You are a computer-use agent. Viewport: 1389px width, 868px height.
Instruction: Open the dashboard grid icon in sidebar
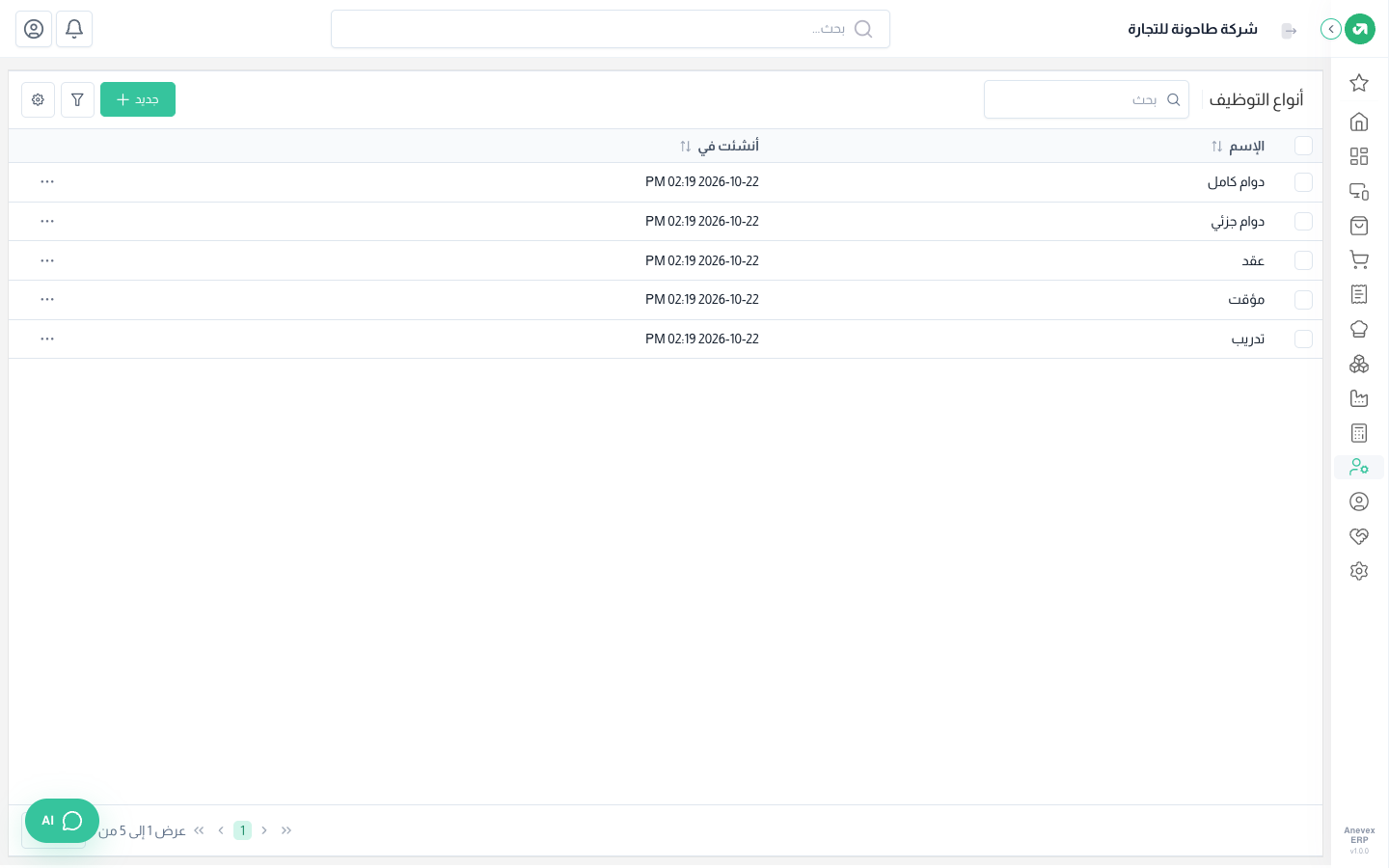[x=1359, y=156]
